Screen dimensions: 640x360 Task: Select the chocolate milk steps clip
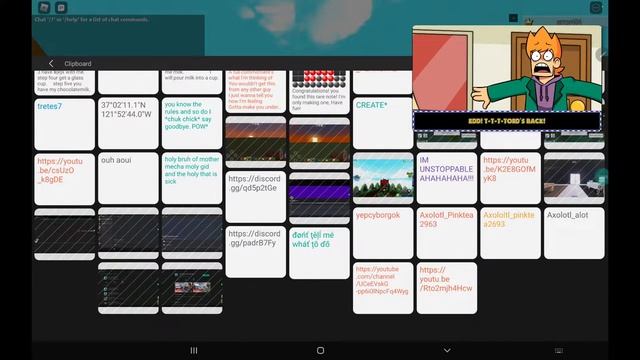point(64,82)
